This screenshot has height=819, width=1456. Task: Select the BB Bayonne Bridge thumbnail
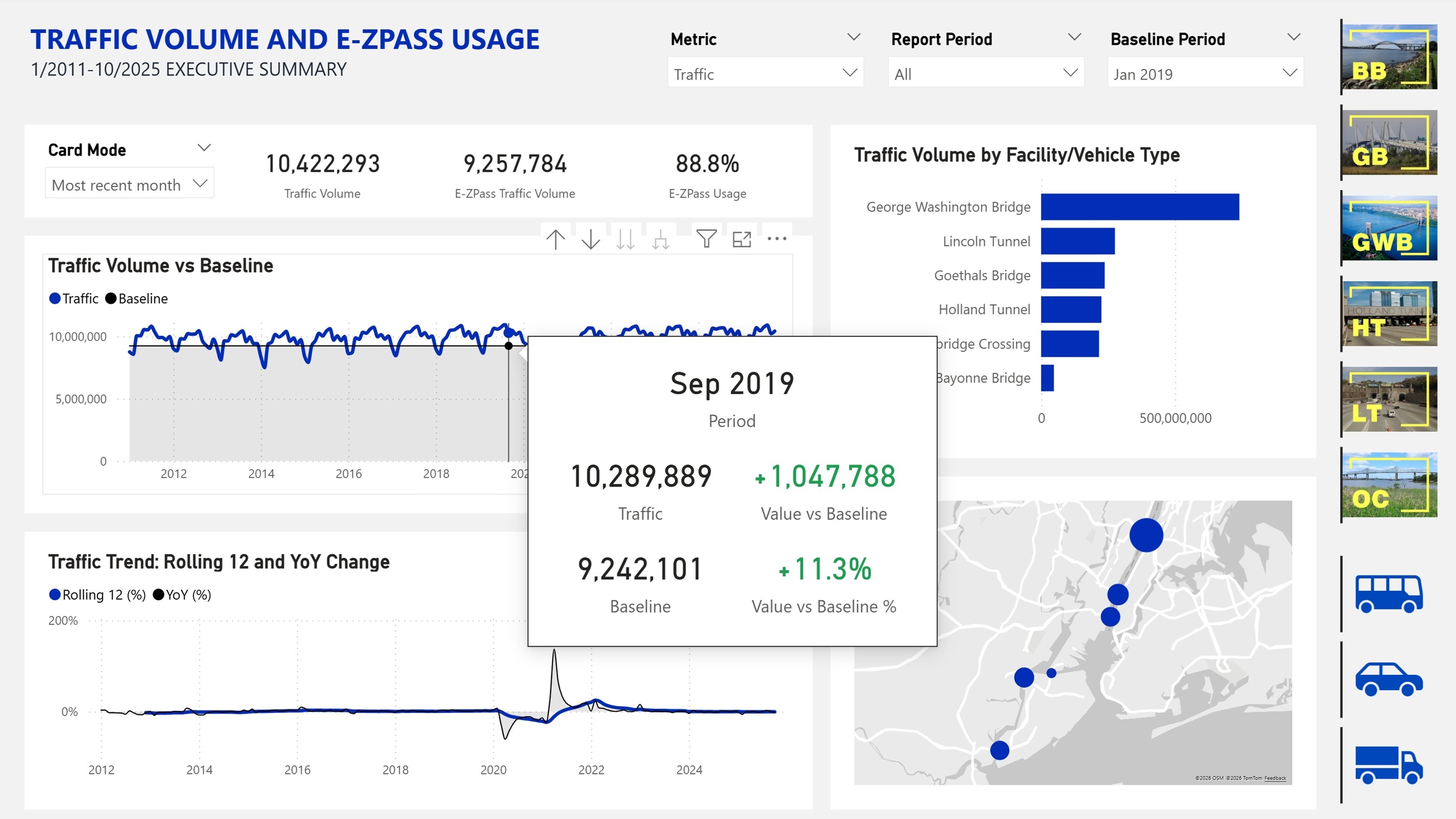(1390, 57)
